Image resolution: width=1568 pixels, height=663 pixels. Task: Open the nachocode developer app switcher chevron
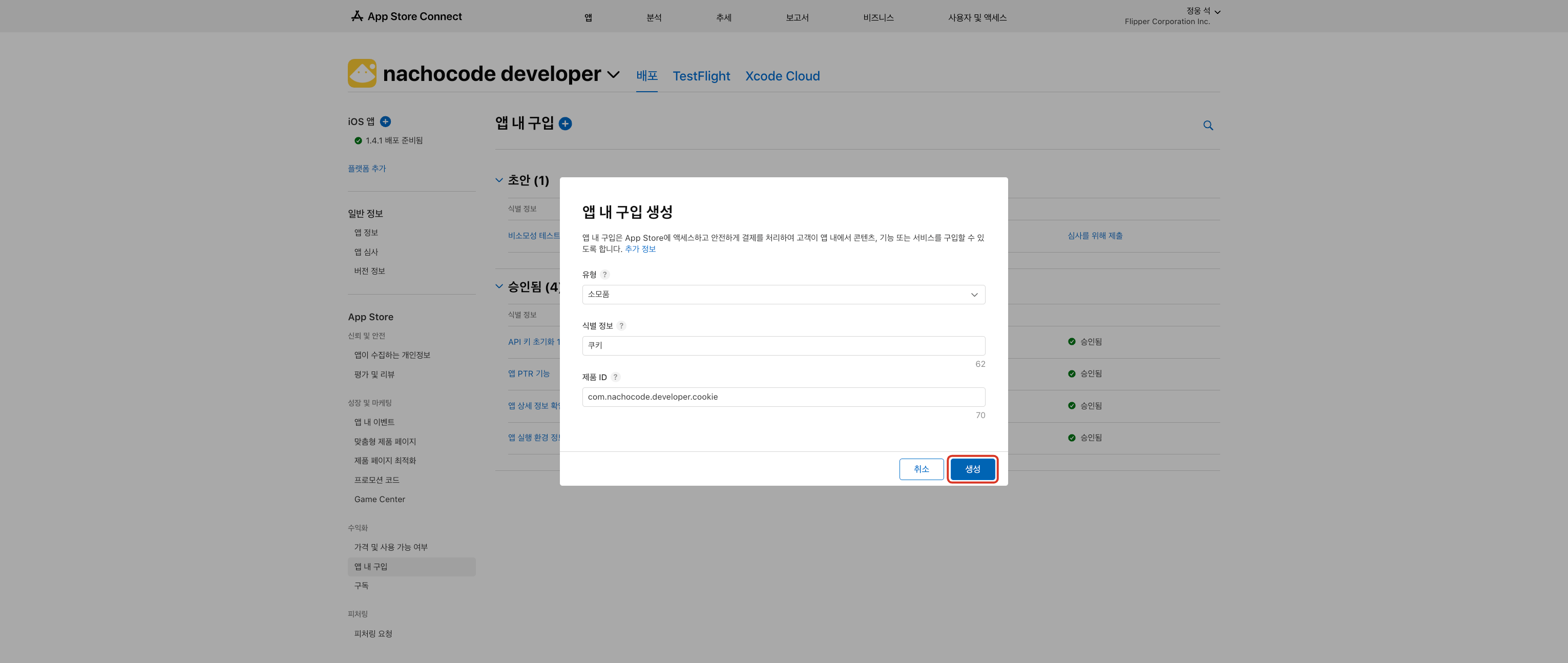(x=614, y=74)
